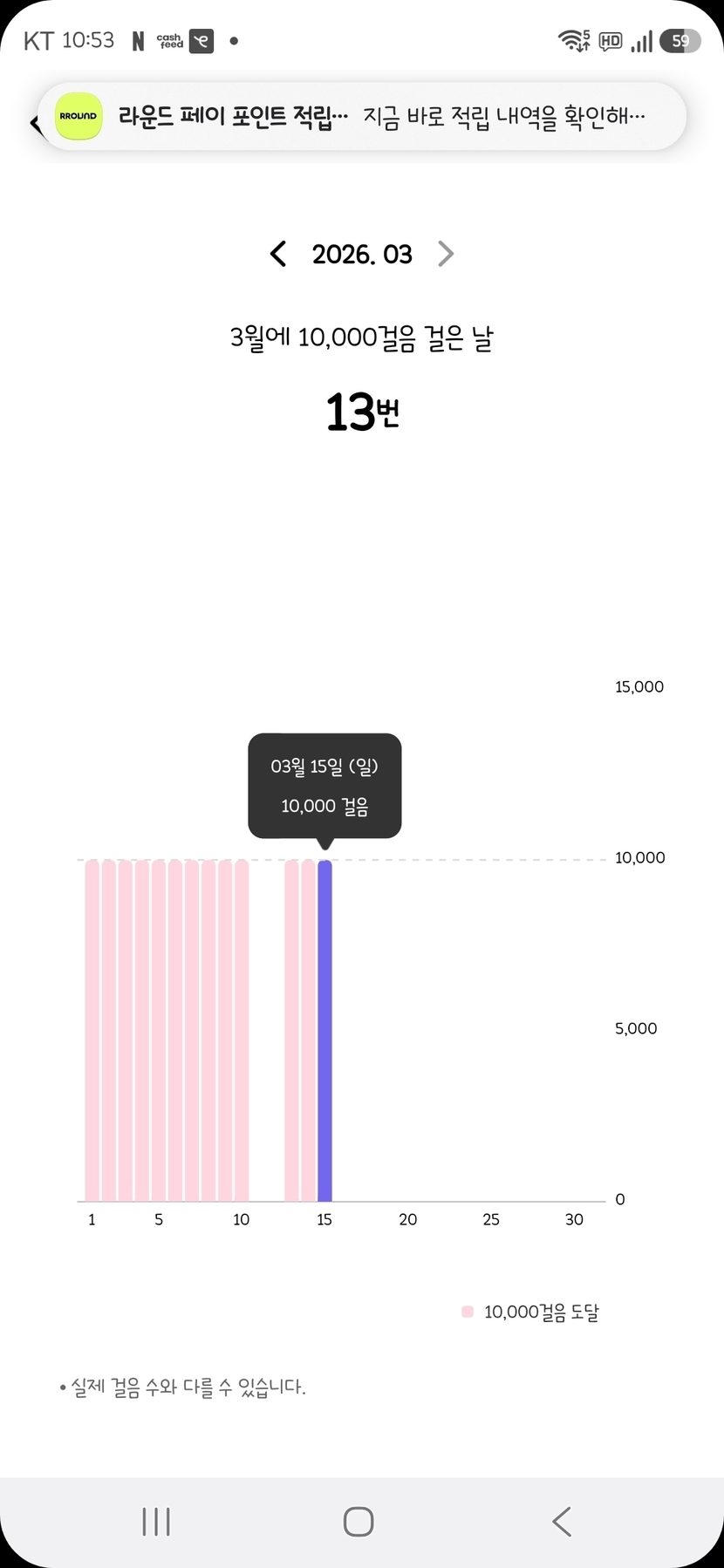This screenshot has width=724, height=1568.
Task: Go to previous month with left chevron
Action: pos(278,254)
